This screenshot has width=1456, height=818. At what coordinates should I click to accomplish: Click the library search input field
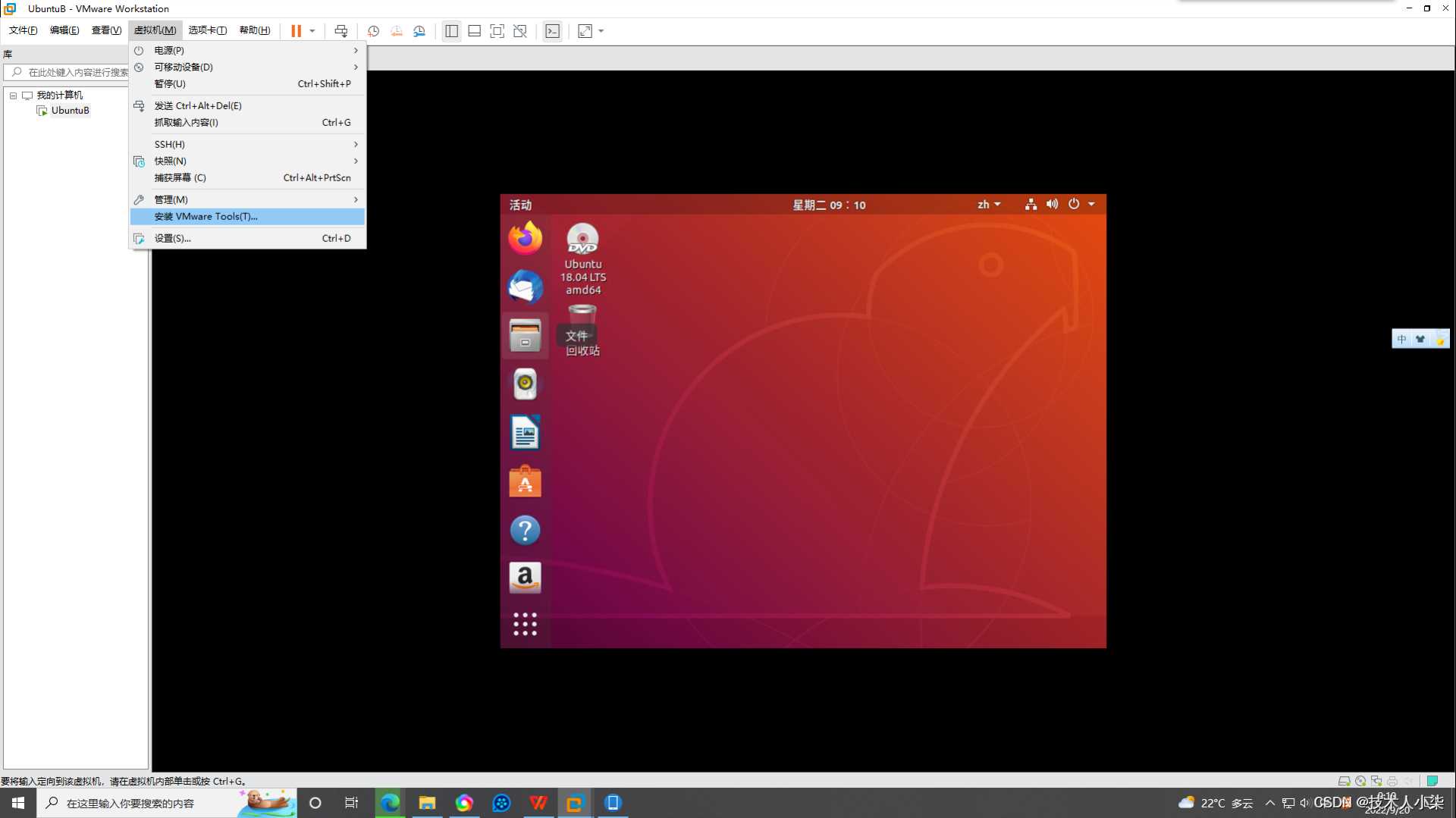tap(67, 72)
